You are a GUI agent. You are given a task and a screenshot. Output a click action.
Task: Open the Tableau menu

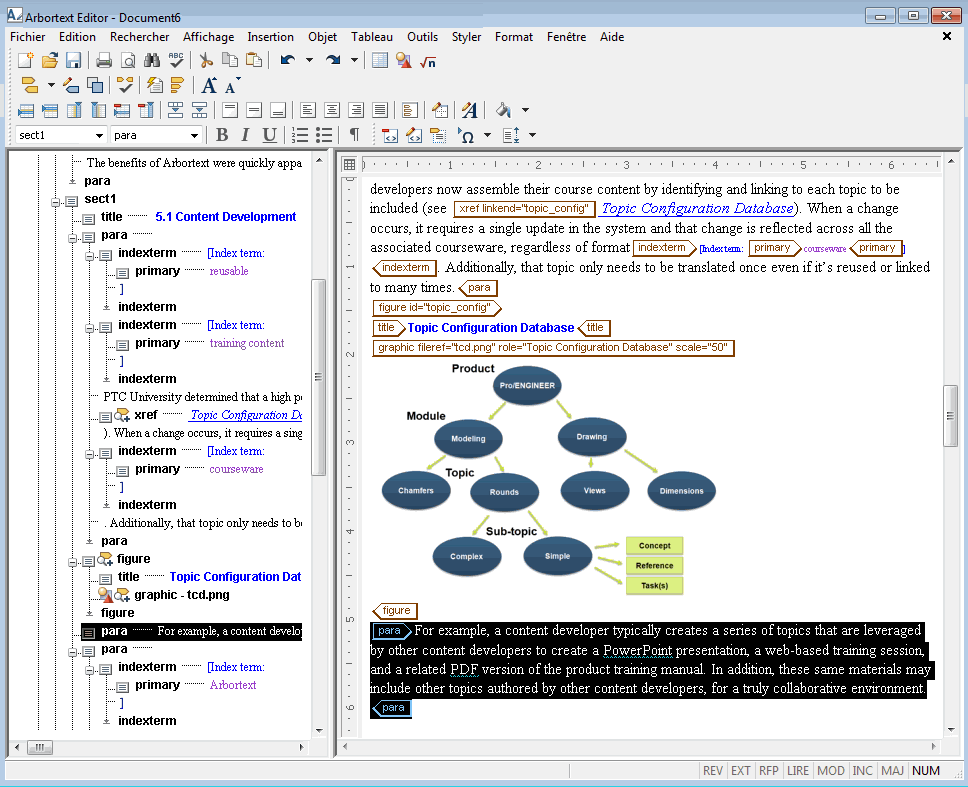click(x=372, y=37)
